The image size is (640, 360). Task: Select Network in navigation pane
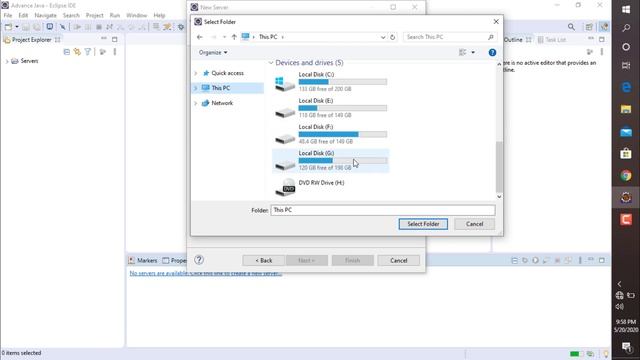pos(222,103)
